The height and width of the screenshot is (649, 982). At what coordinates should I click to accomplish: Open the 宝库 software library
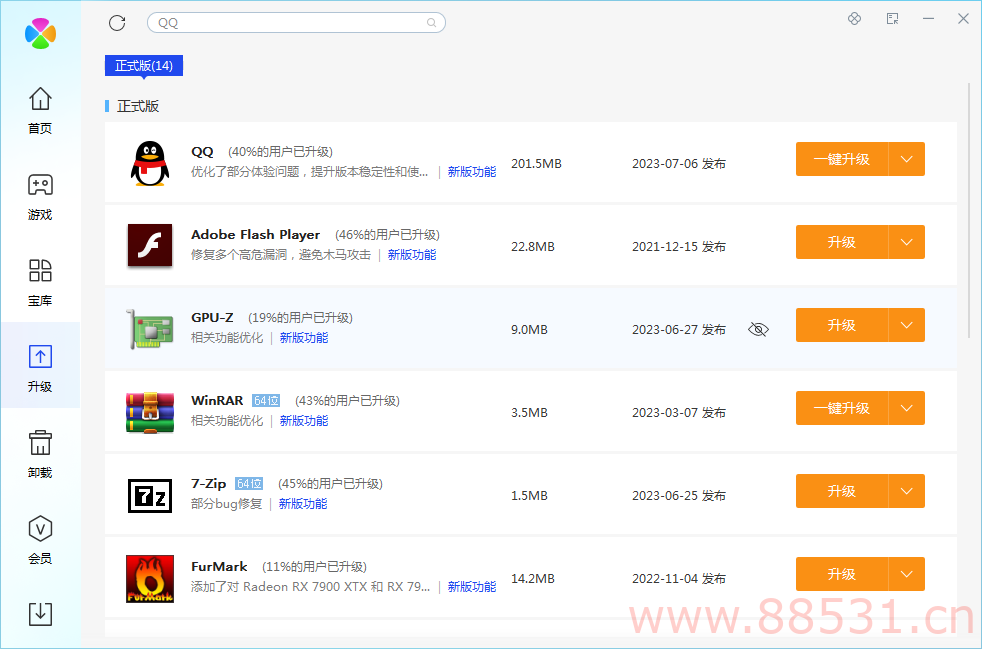[x=40, y=283]
